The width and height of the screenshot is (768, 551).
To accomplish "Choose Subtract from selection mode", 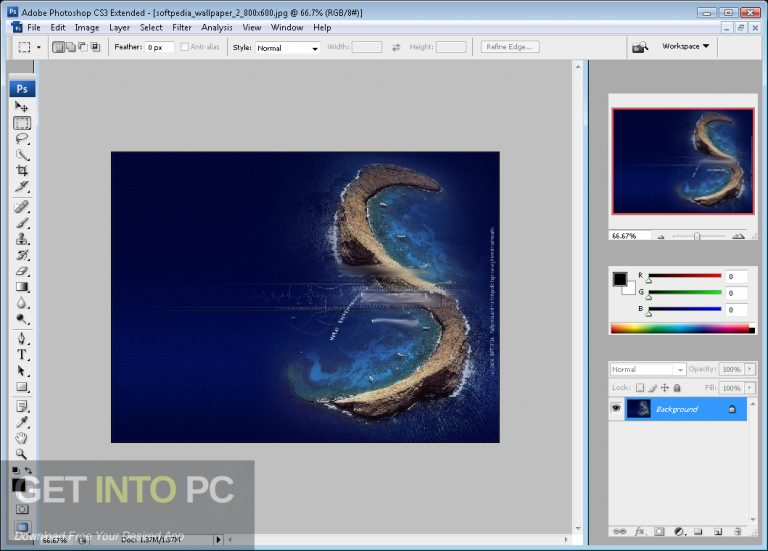I will click(83, 47).
